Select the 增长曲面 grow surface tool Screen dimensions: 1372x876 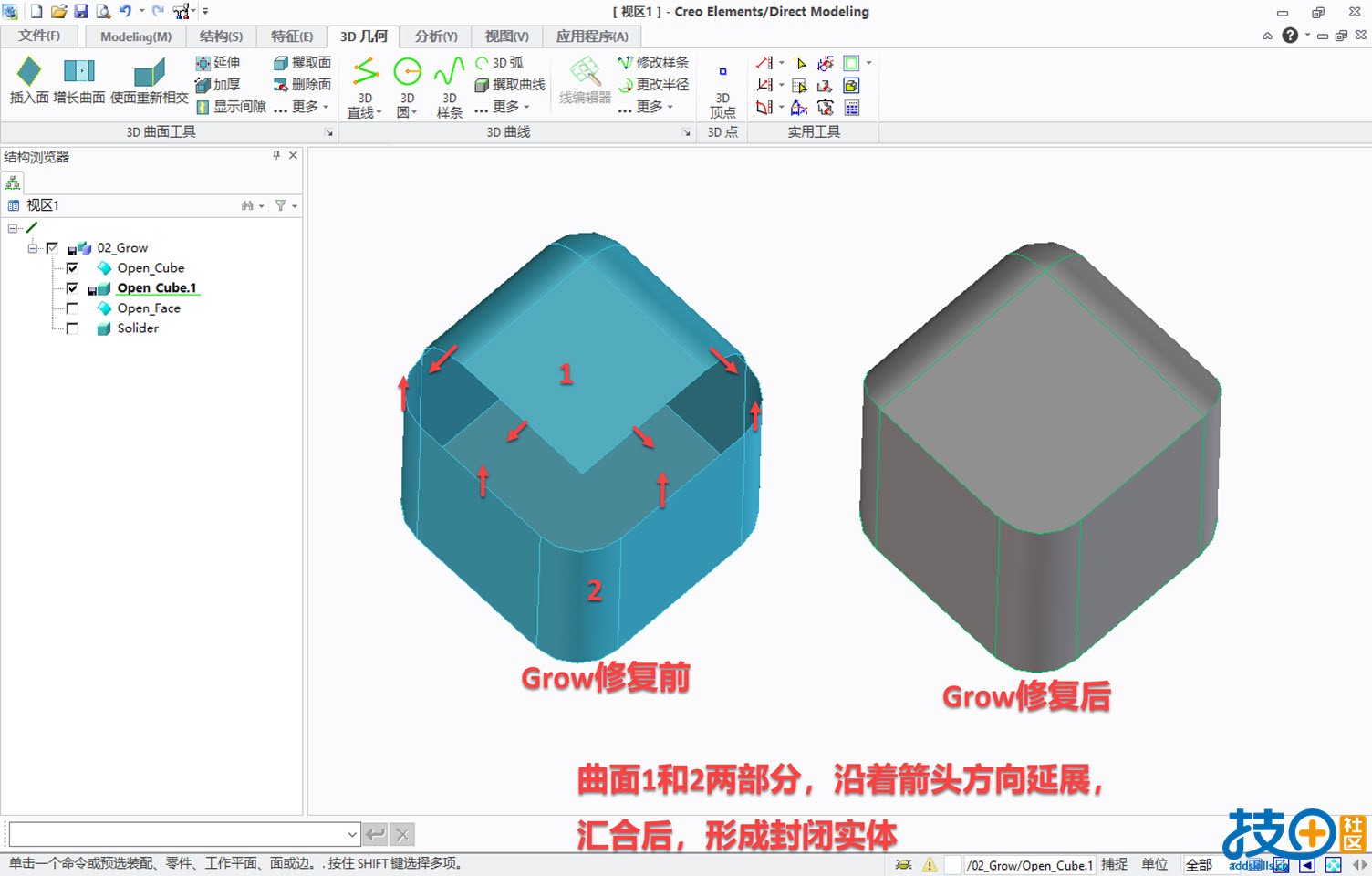(79, 80)
